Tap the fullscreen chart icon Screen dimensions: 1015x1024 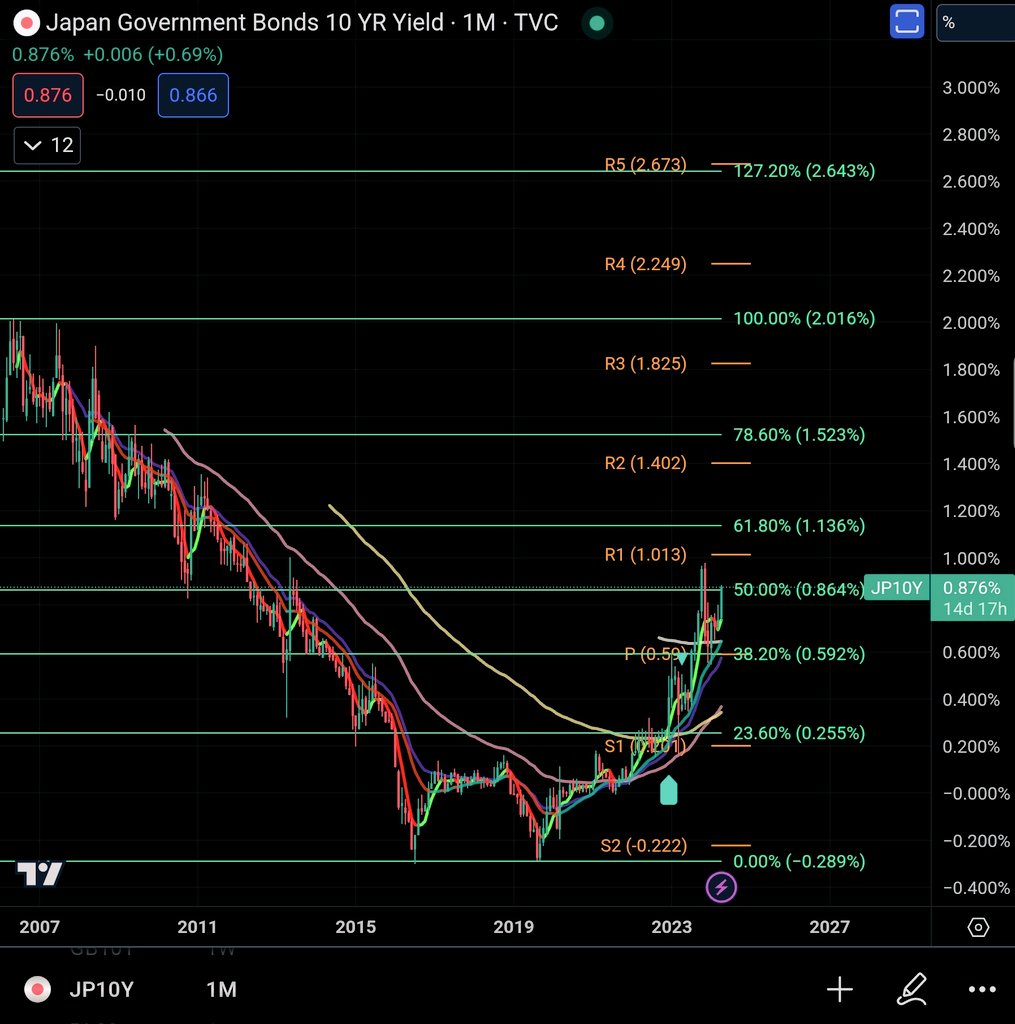907,22
